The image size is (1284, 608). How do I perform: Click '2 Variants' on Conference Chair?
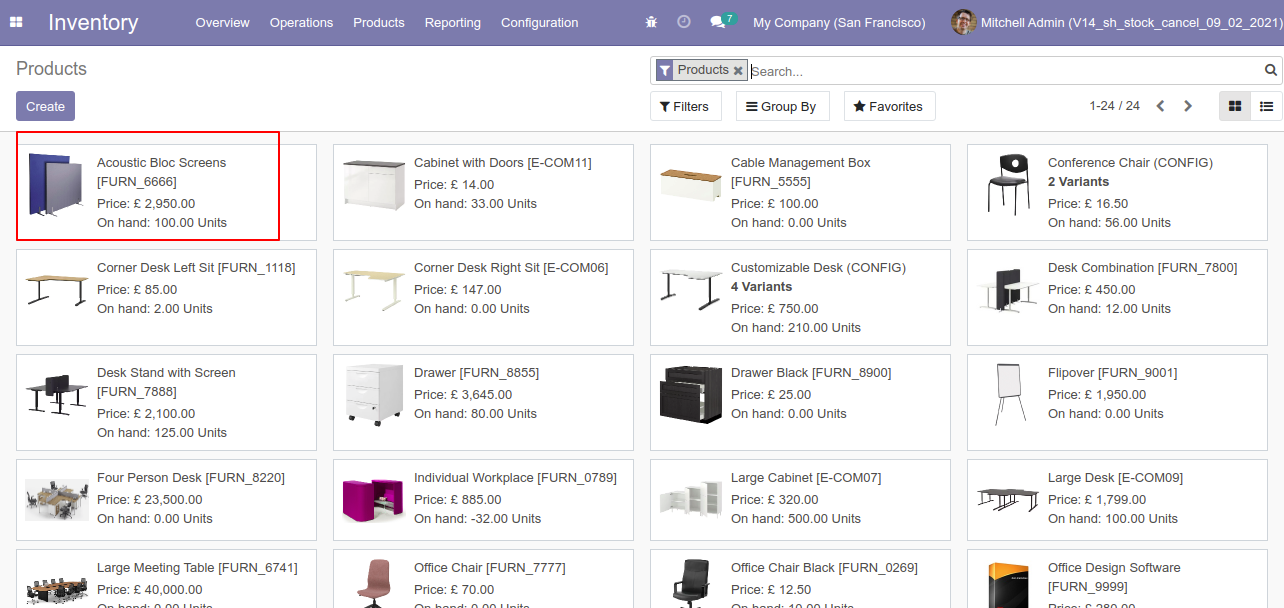1078,182
